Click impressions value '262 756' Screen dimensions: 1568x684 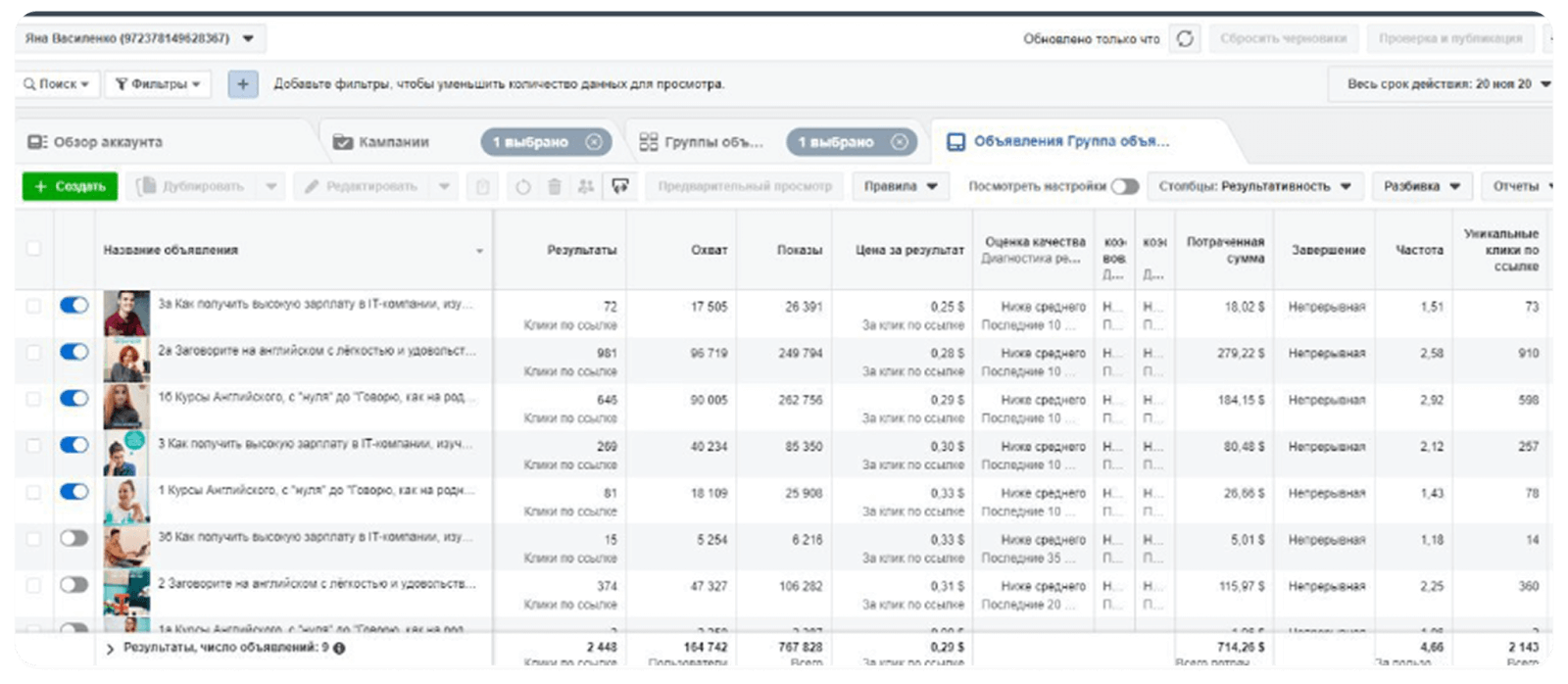pos(801,400)
